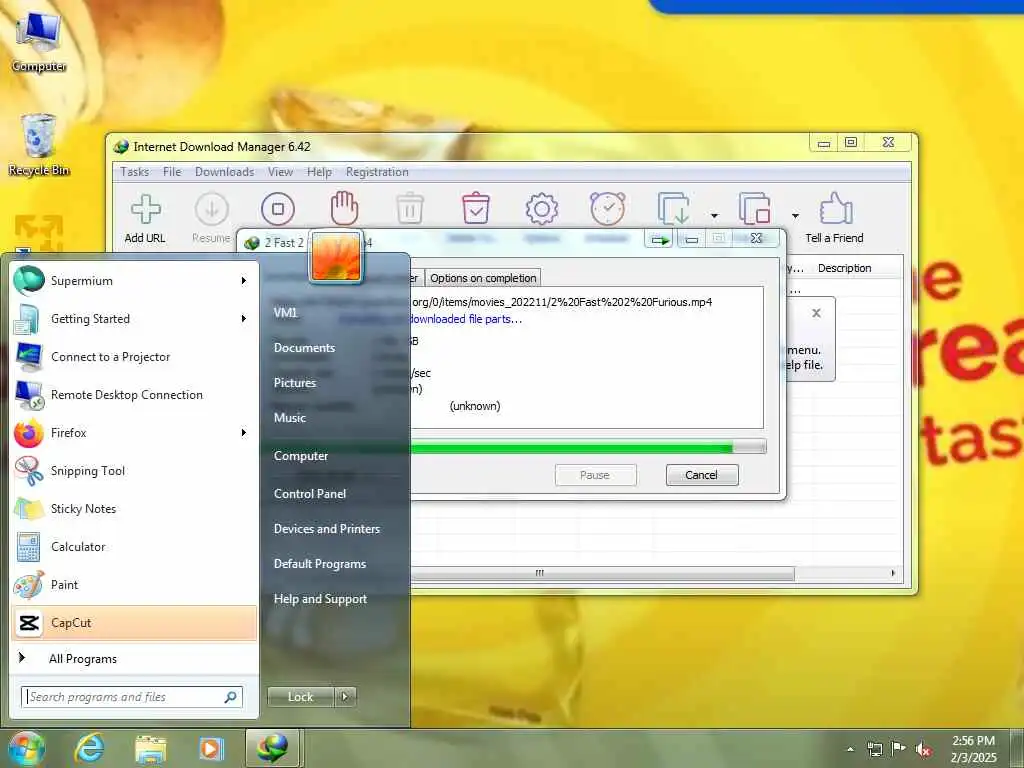1024x768 pixels.
Task: Click the Stop download toolbar icon
Action: 278,209
